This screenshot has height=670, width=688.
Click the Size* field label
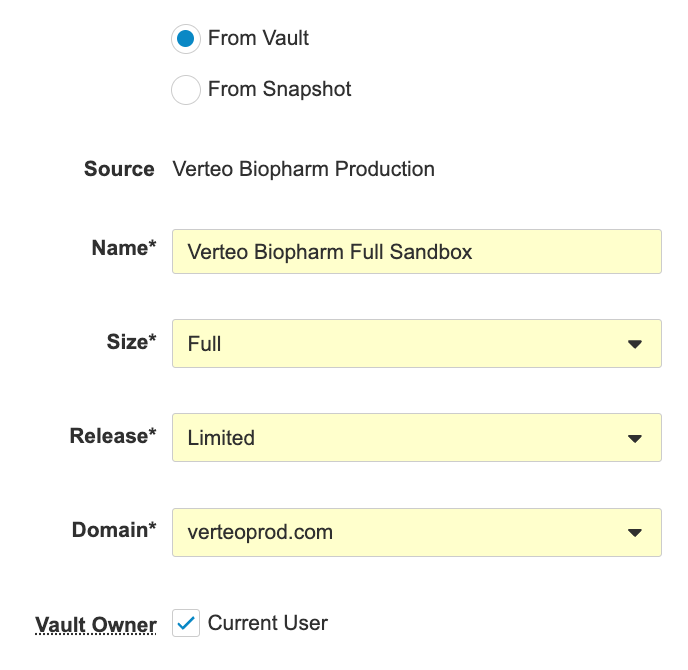click(x=131, y=342)
